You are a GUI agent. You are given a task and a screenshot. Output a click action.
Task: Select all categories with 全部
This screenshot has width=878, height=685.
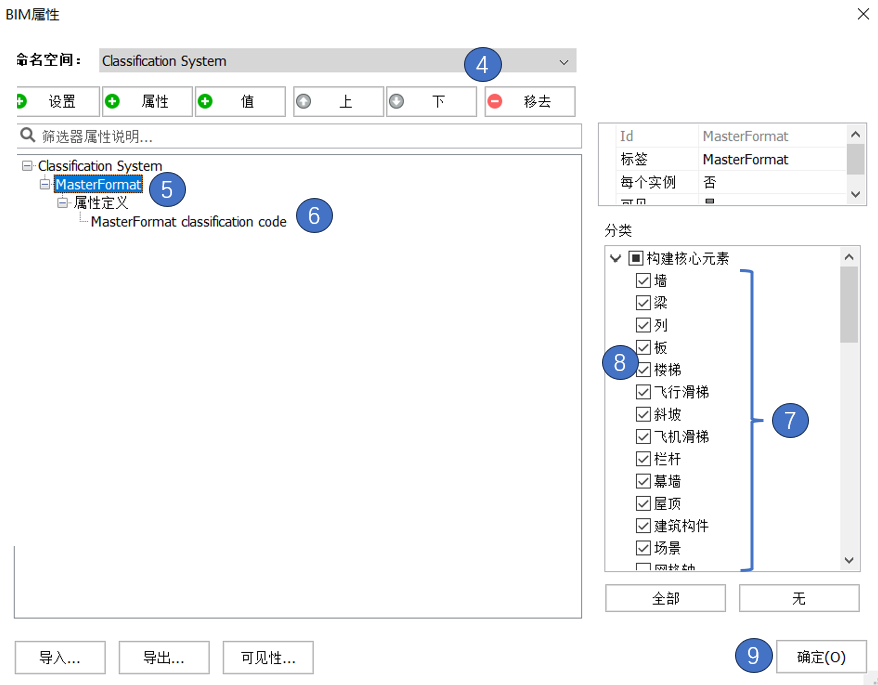(x=665, y=598)
